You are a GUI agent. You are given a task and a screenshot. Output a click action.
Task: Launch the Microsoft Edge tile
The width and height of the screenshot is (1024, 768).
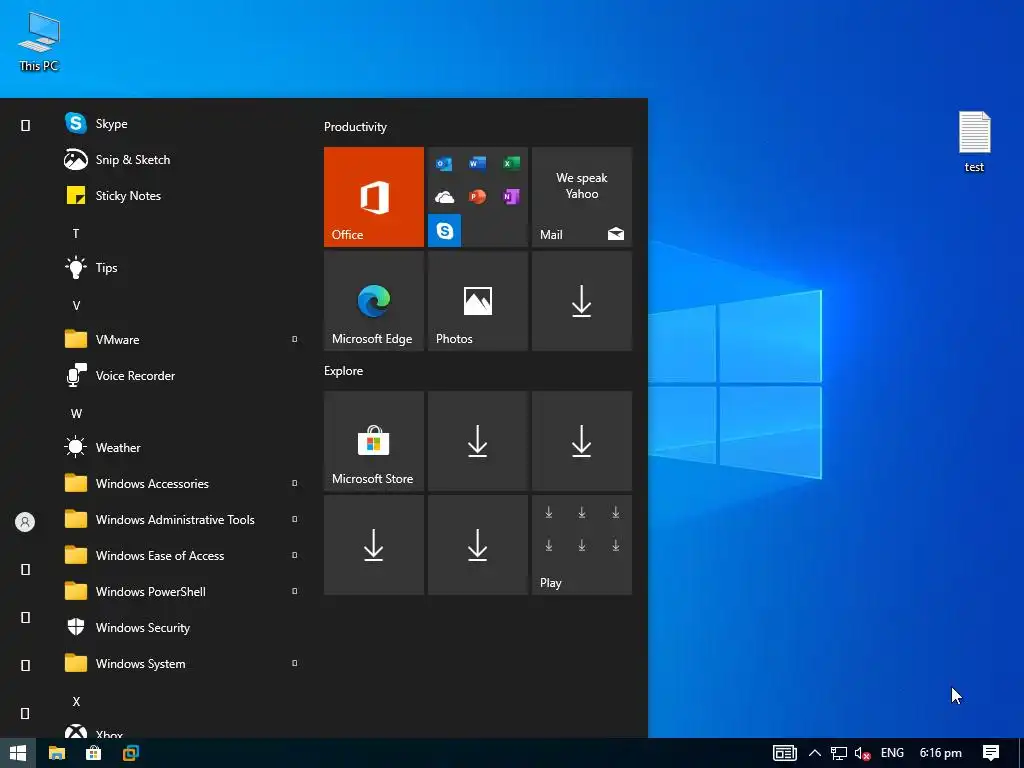click(x=374, y=301)
